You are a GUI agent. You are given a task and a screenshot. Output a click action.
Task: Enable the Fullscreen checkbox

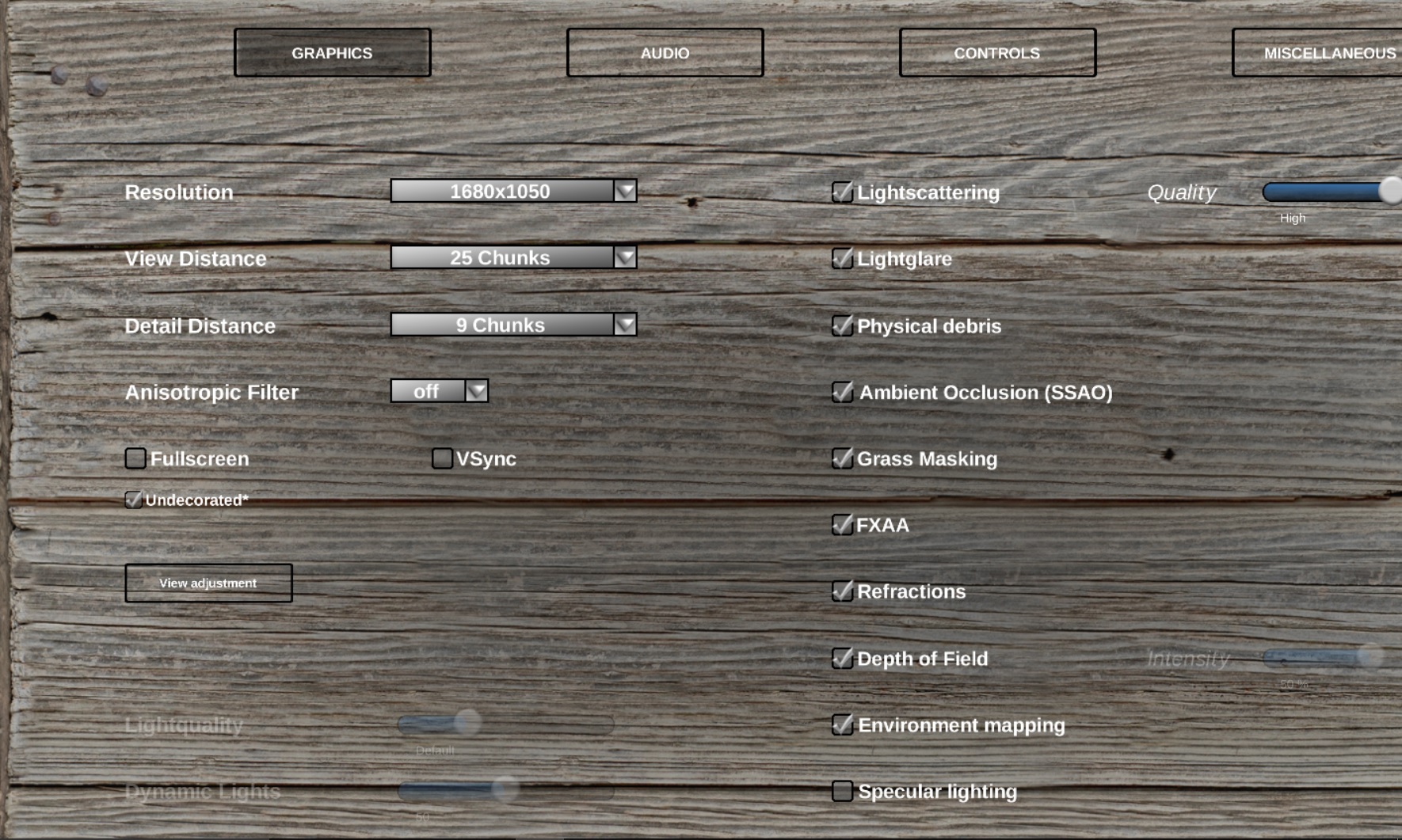click(135, 458)
